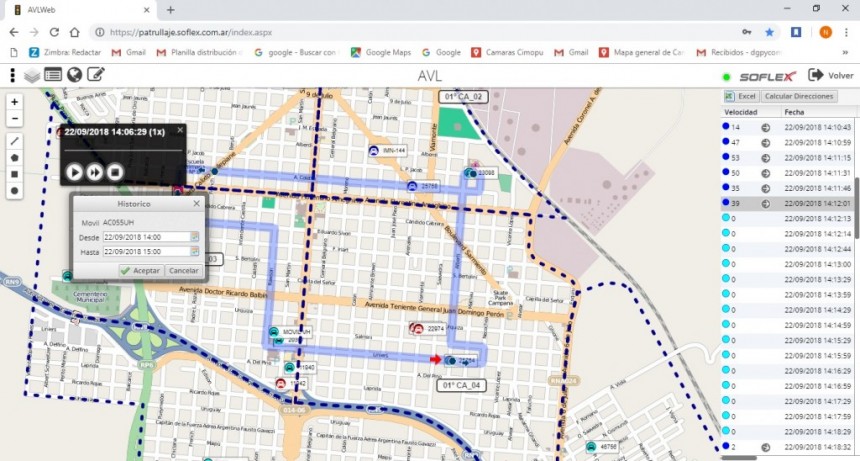
Task: Click direction arrow for highlighted 14:12:01 row
Action: (x=765, y=203)
